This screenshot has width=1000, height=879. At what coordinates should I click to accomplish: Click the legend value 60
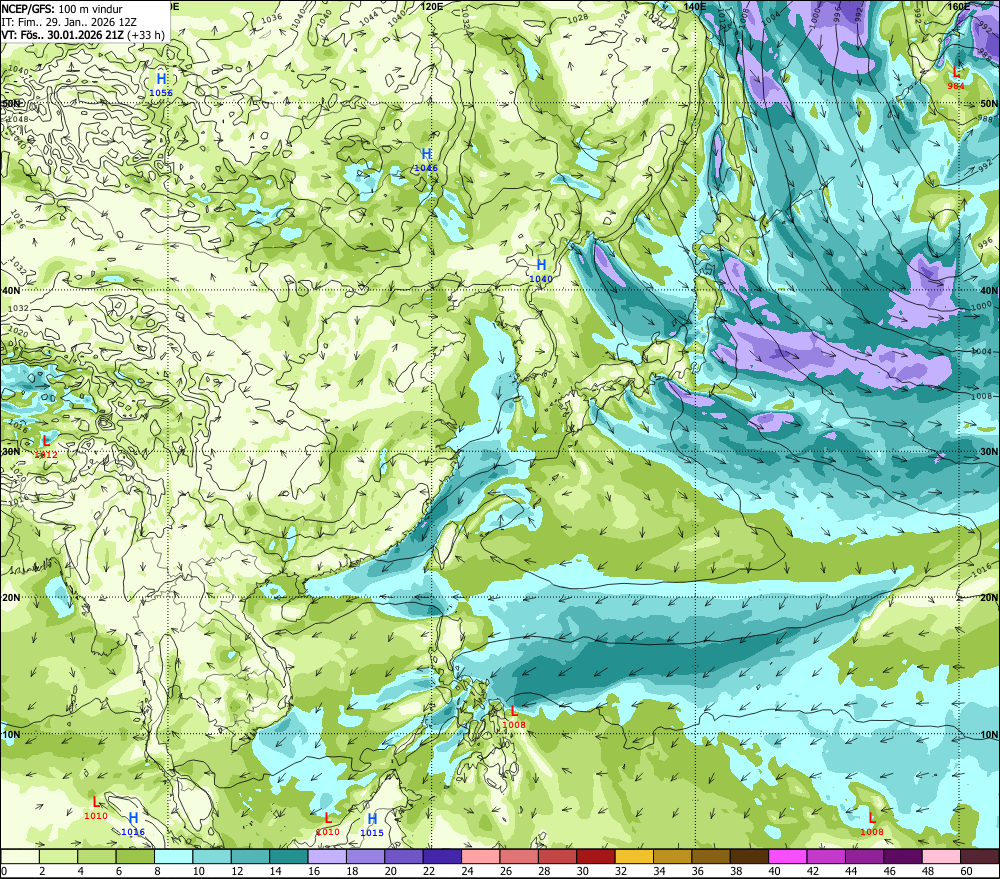[x=966, y=871]
